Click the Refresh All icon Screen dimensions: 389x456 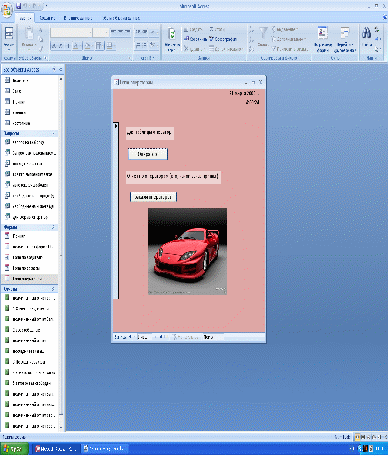pyautogui.click(x=172, y=34)
